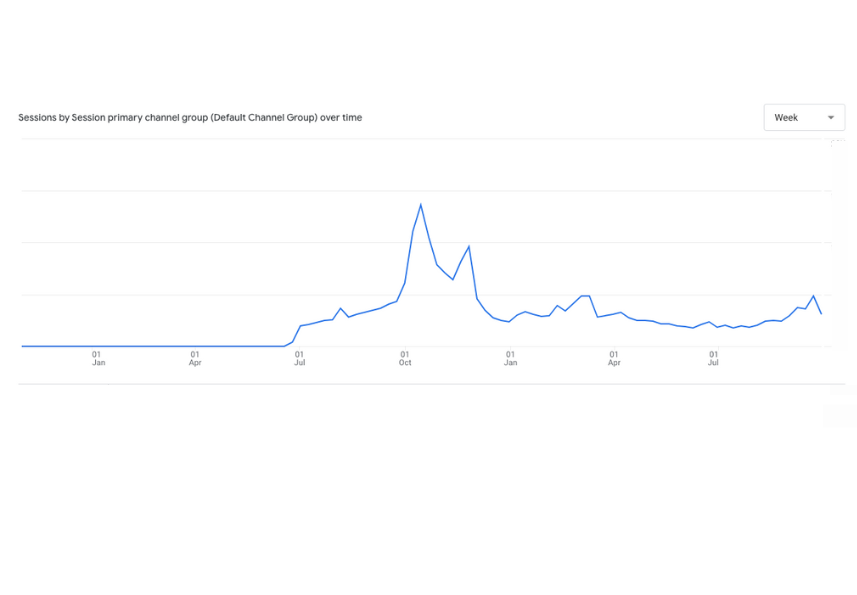Click the flat-topped peak before the second April label
Viewport: 857px width, 595px height.
tap(585, 296)
